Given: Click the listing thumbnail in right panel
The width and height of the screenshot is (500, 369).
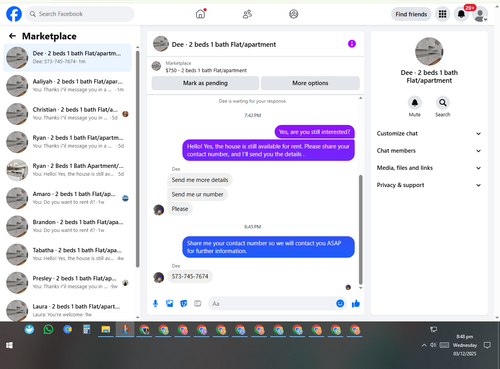Looking at the screenshot, I should pos(429,51).
